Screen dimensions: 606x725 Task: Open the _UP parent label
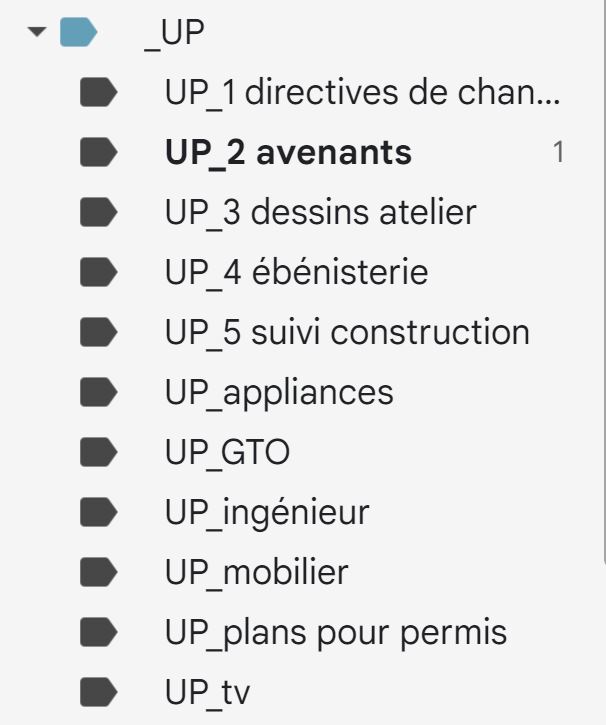click(x=174, y=33)
